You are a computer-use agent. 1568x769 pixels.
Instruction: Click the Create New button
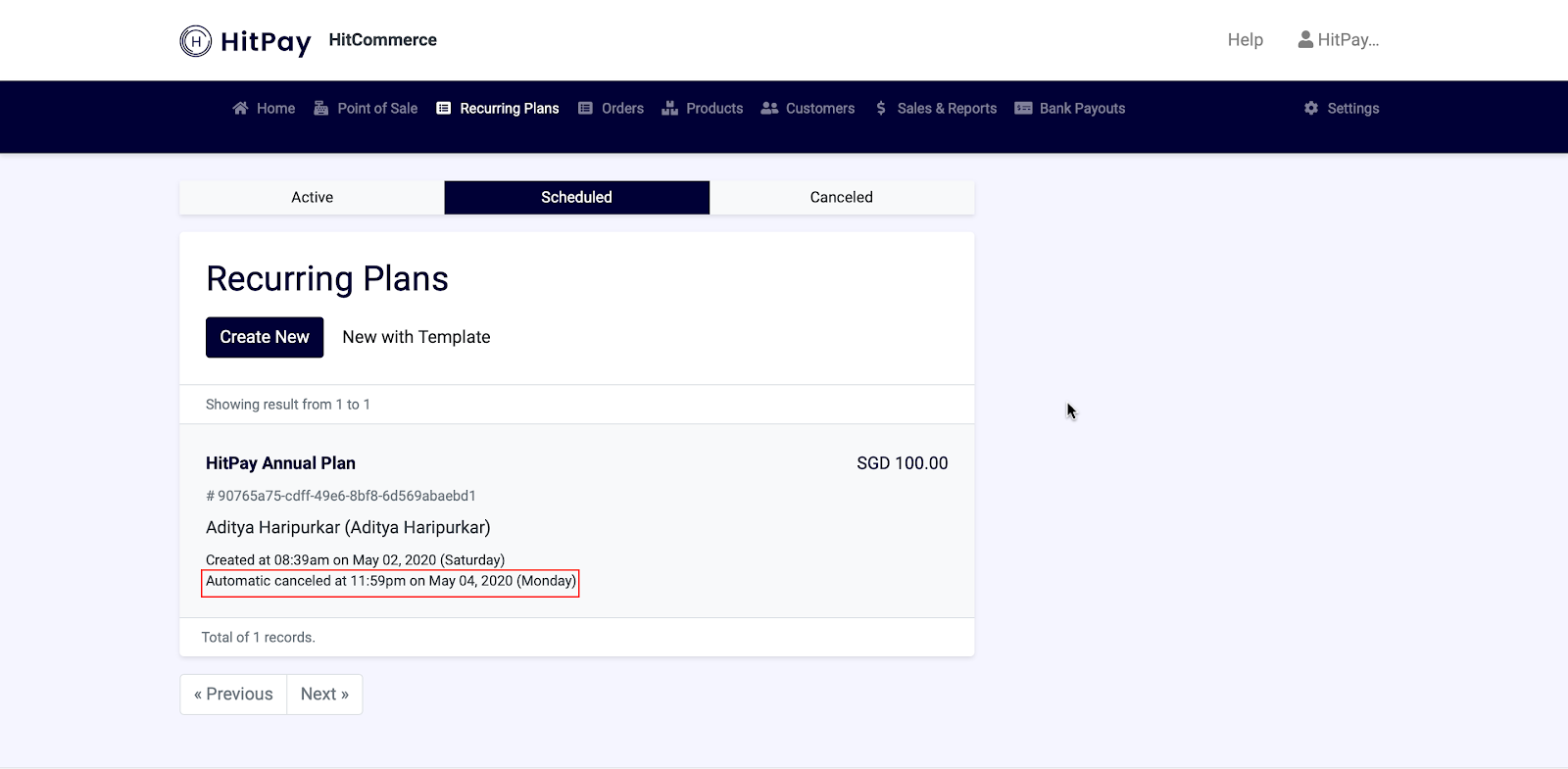pyautogui.click(x=265, y=337)
